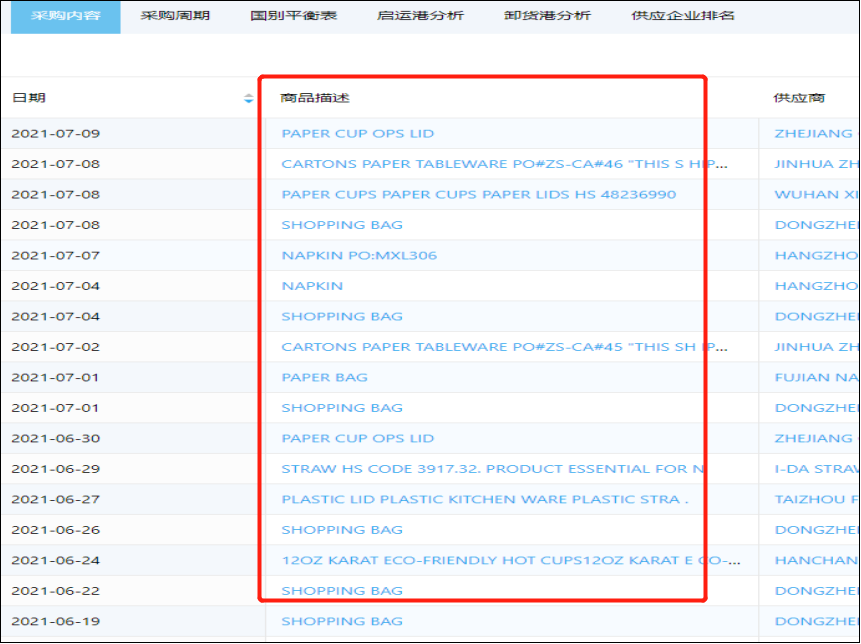Sort the table by the 日期 sort arrows
The width and height of the screenshot is (861, 644).
coord(249,98)
